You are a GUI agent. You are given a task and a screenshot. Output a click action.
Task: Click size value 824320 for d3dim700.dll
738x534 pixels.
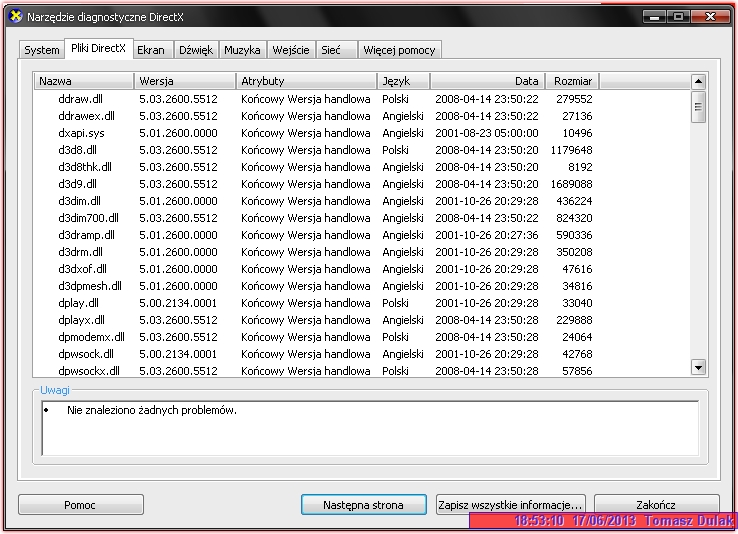click(574, 218)
